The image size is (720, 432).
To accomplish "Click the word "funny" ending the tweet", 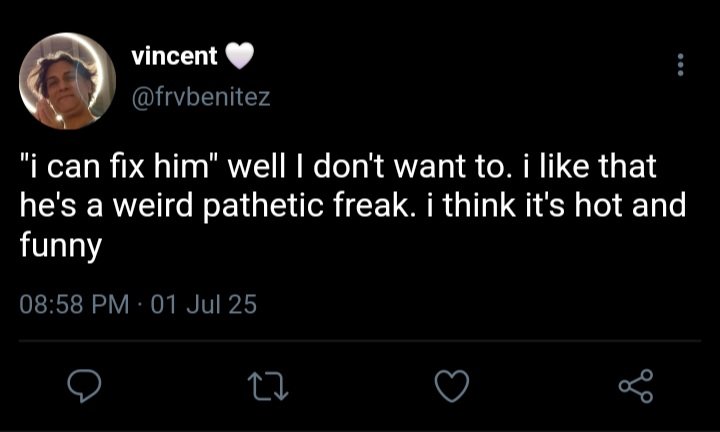I will tap(61, 246).
